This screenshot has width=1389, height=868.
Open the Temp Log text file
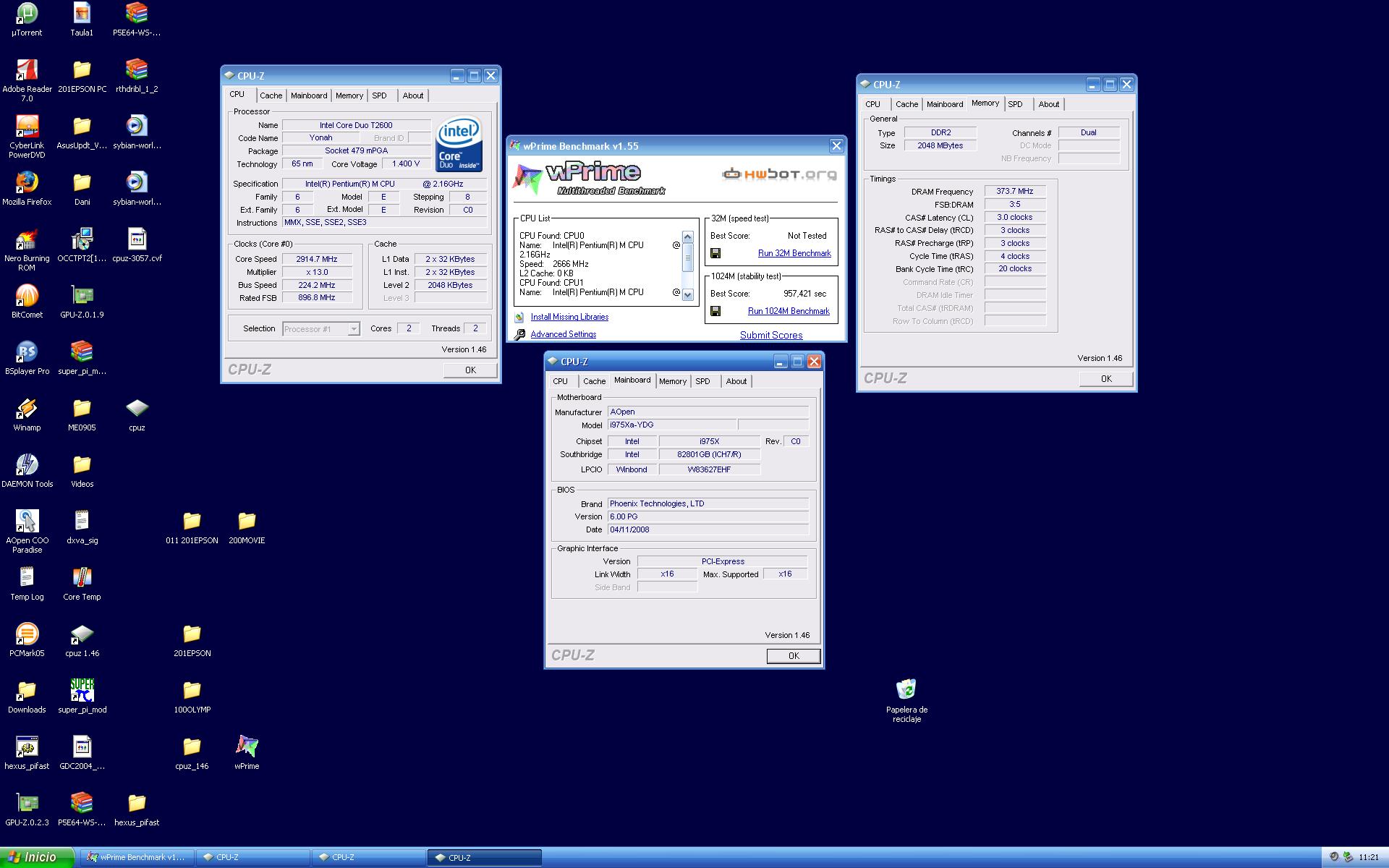(27, 584)
